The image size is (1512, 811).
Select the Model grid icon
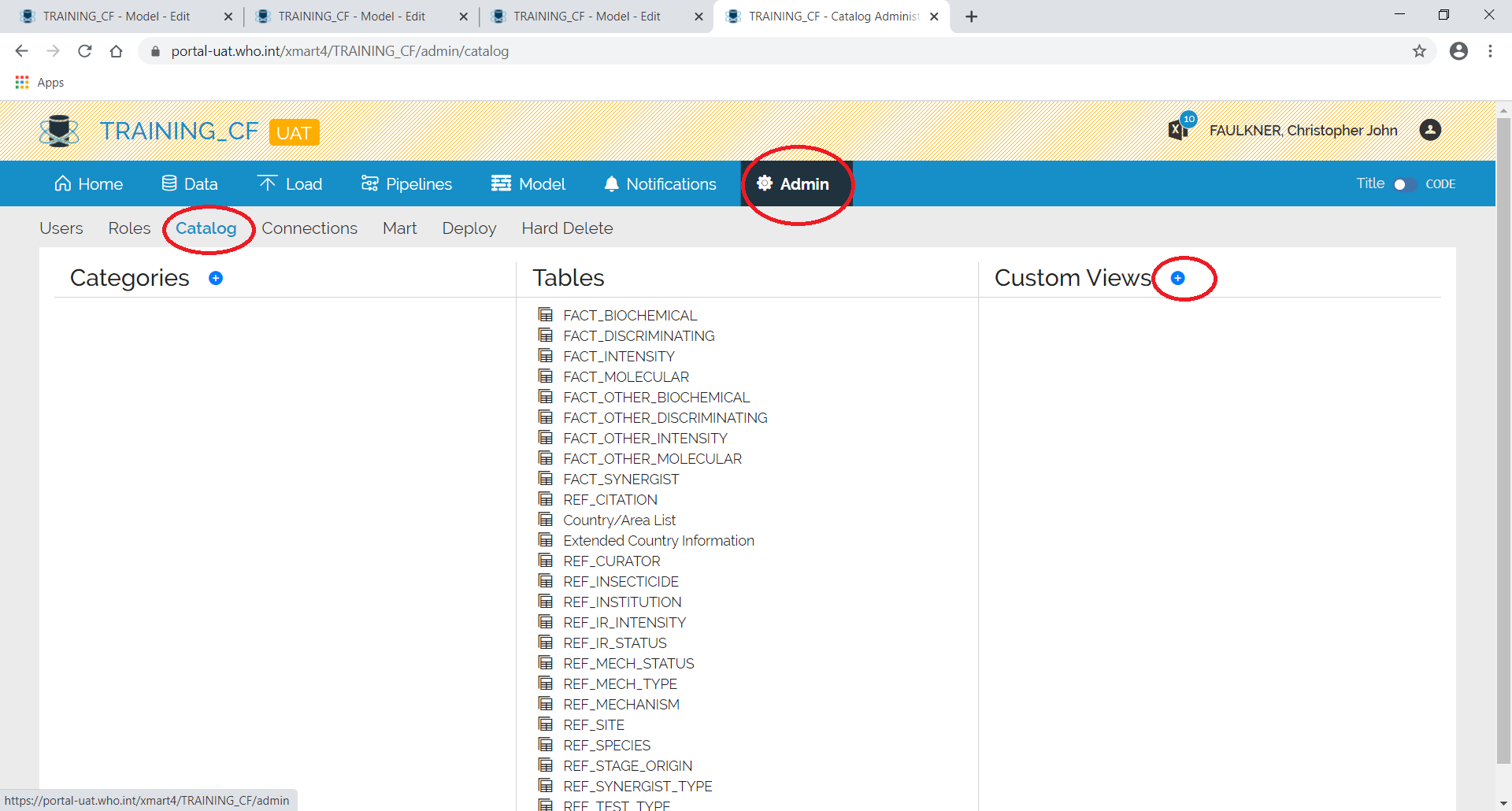pyautogui.click(x=501, y=183)
